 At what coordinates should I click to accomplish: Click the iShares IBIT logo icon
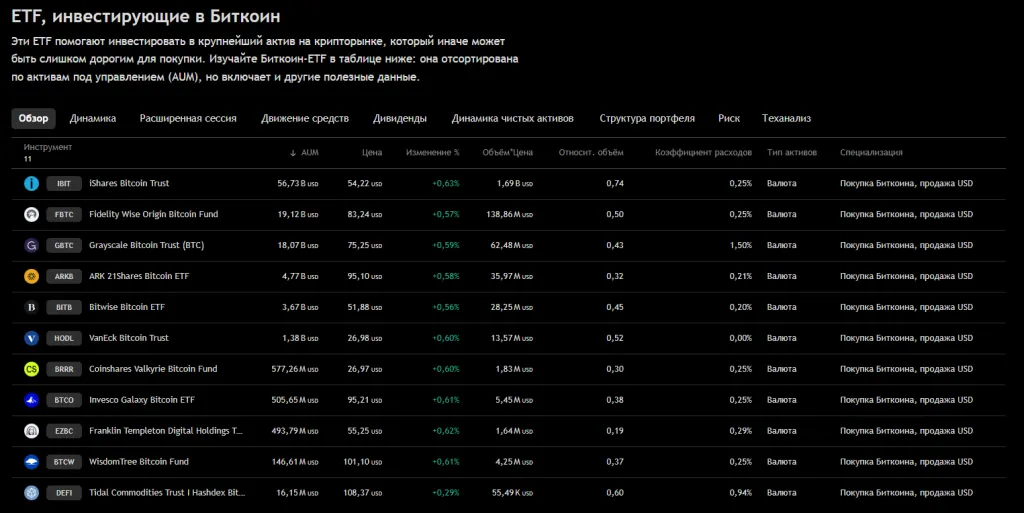coord(31,183)
